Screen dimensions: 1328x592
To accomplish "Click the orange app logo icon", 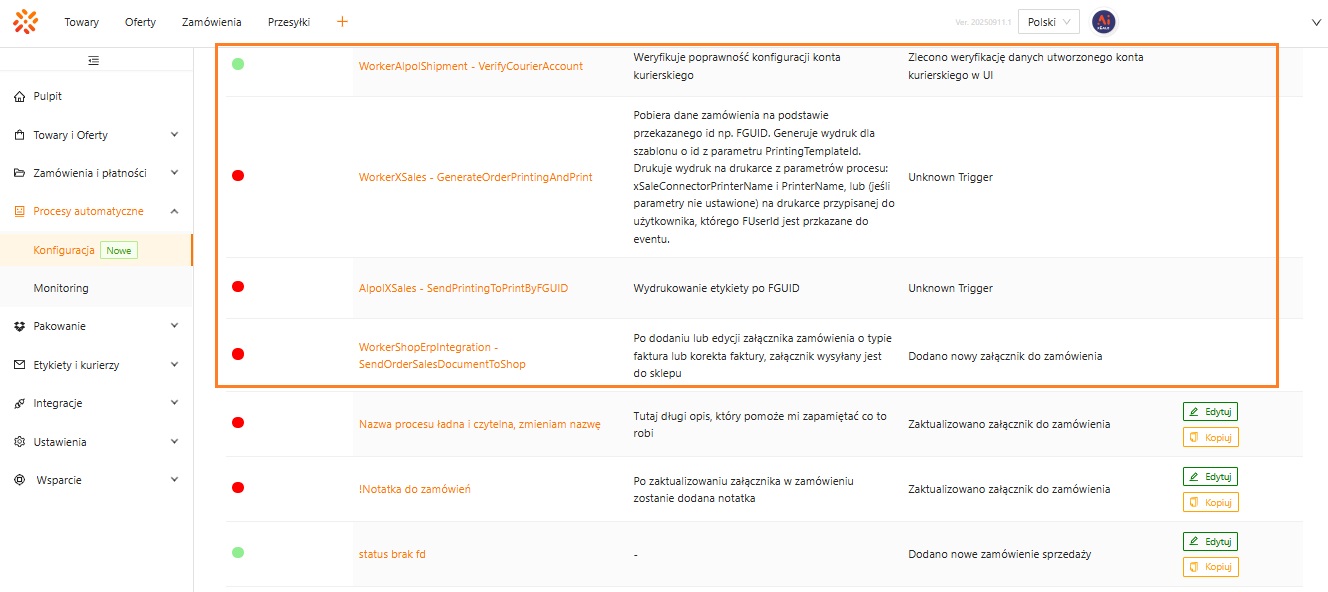I will click(x=26, y=21).
